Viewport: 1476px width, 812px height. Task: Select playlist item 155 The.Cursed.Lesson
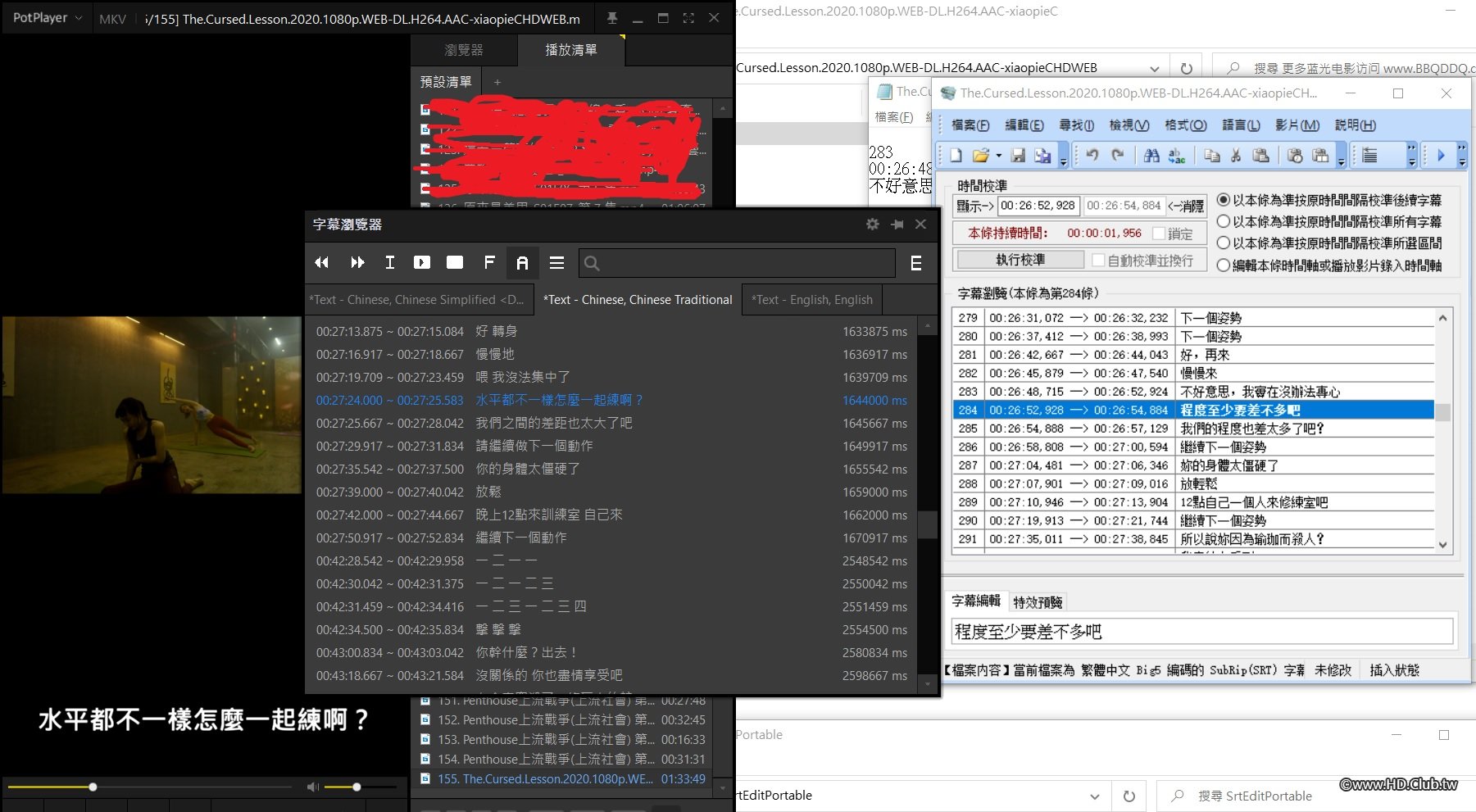click(x=563, y=779)
